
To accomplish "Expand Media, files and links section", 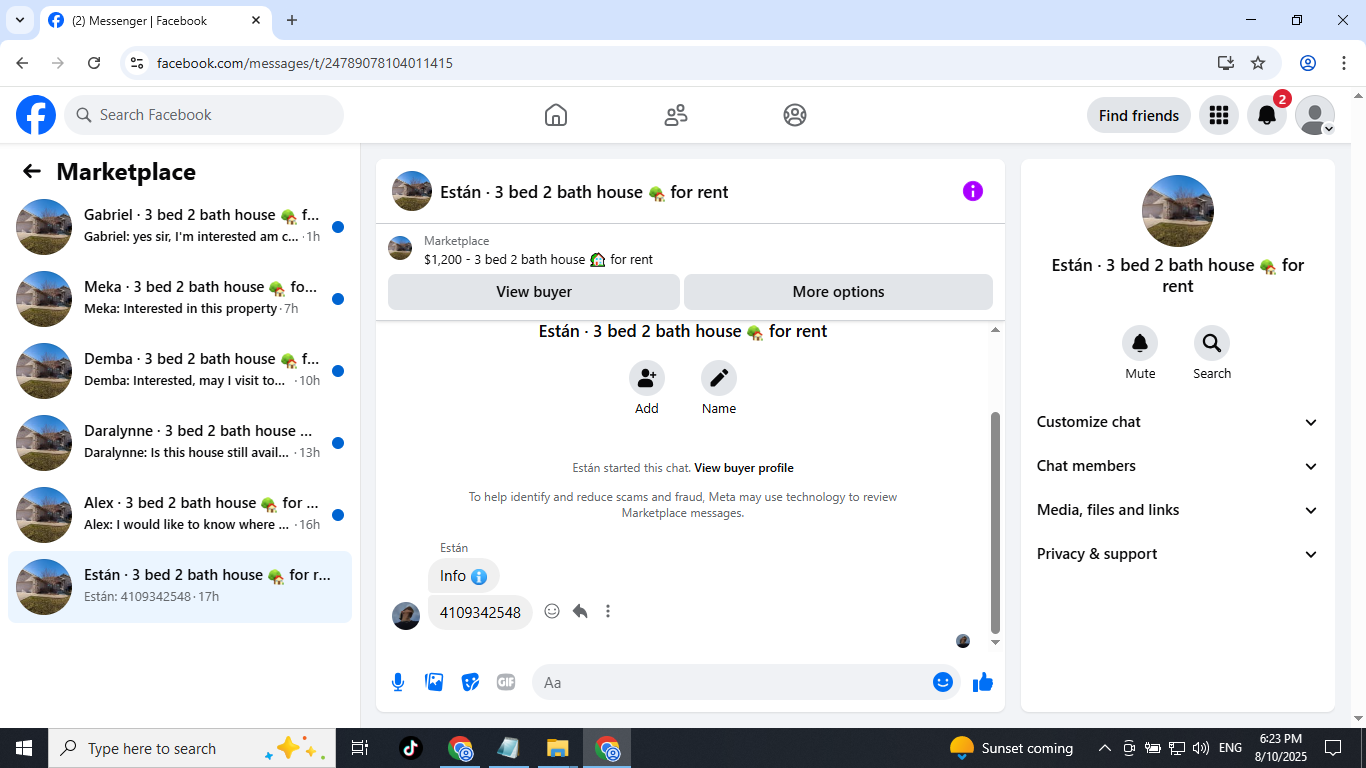I will (1178, 510).
